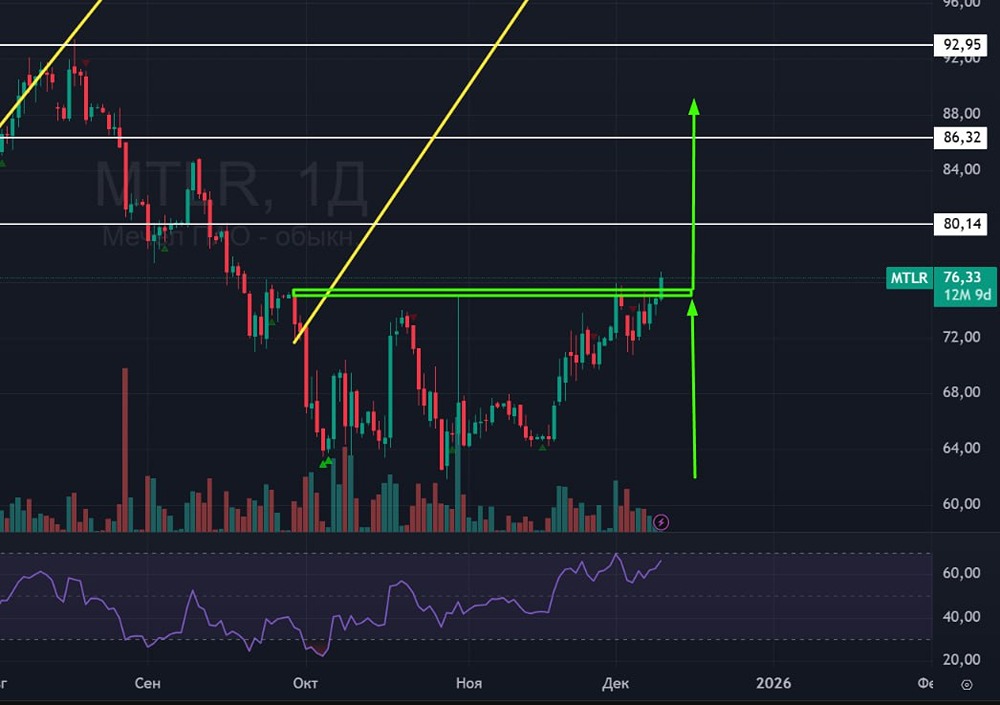Select the 92,95 price level label

960,45
